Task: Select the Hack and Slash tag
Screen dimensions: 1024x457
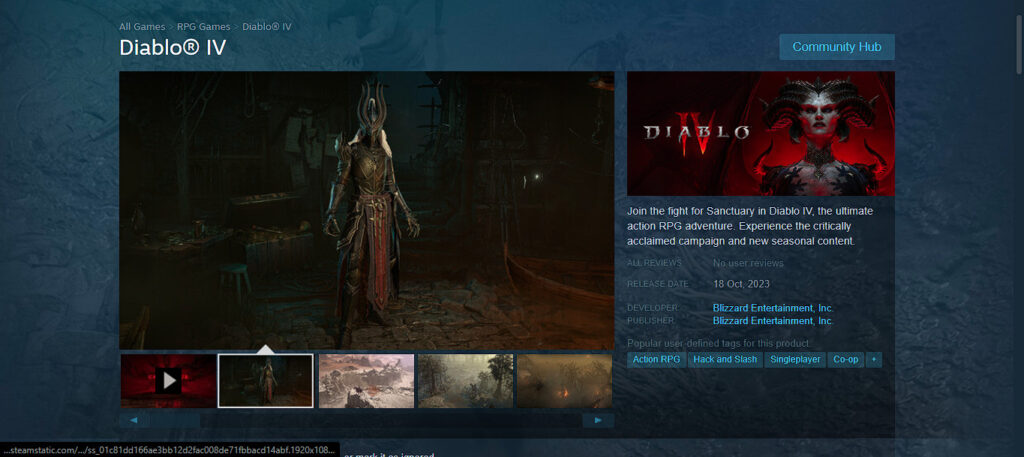Action: point(725,360)
